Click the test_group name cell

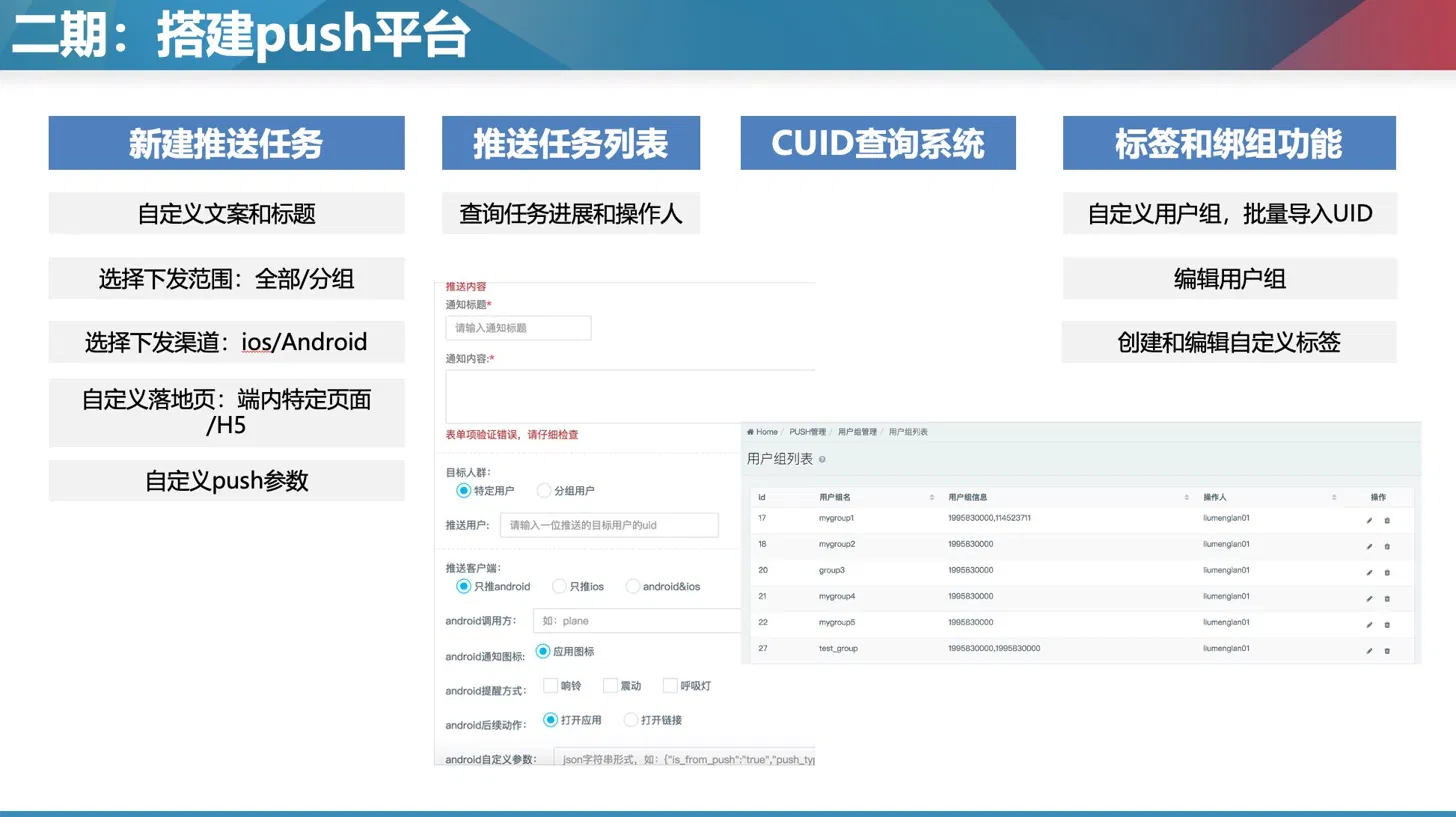tap(838, 648)
